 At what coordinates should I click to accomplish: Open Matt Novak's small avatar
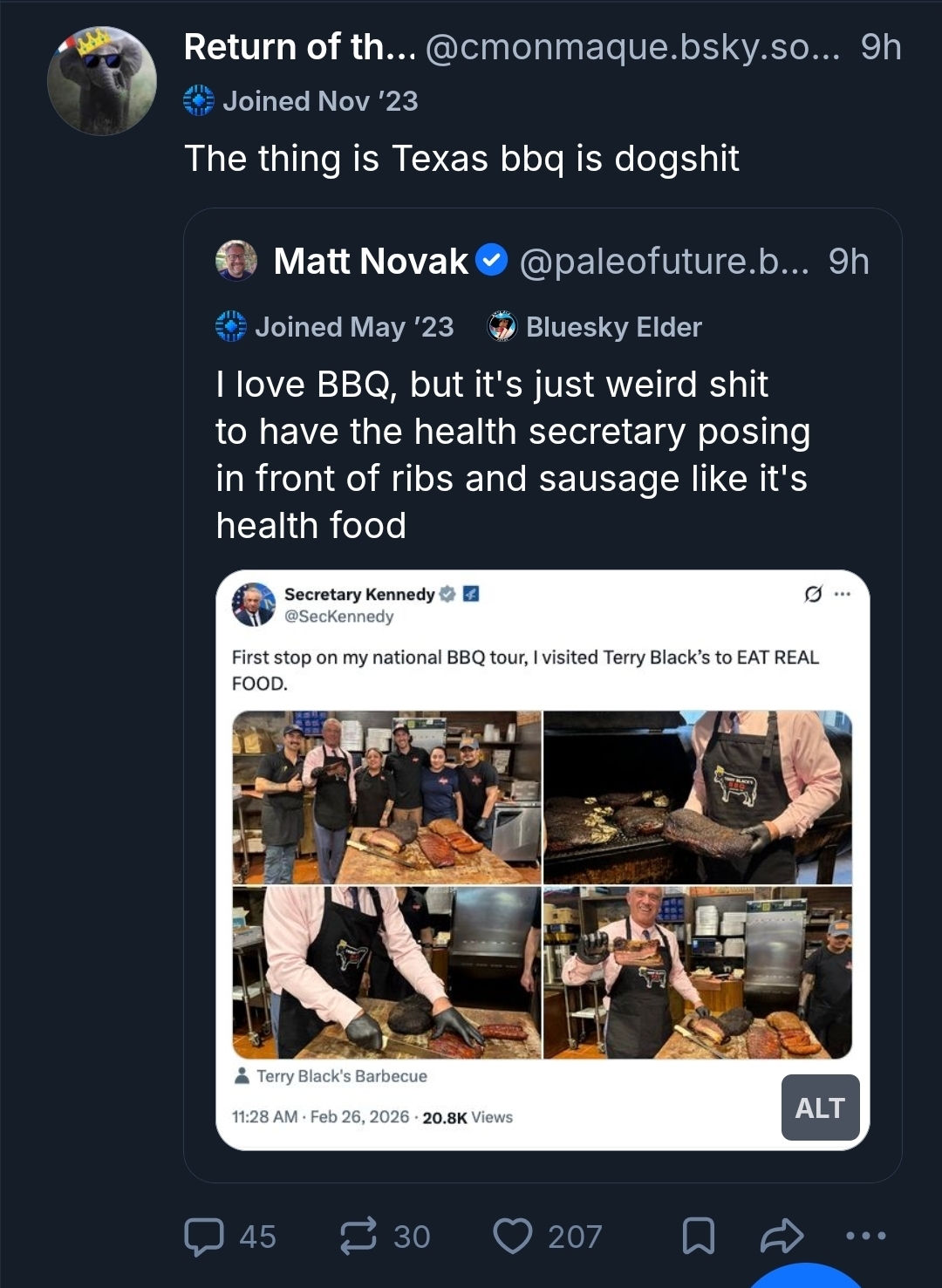point(236,261)
